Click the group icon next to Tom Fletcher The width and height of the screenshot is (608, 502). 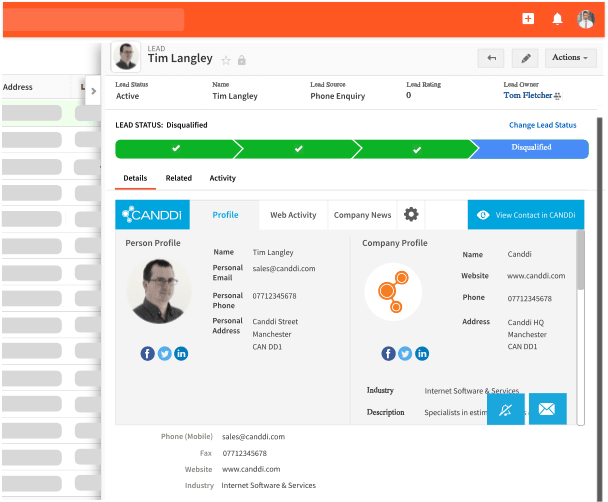tap(558, 96)
